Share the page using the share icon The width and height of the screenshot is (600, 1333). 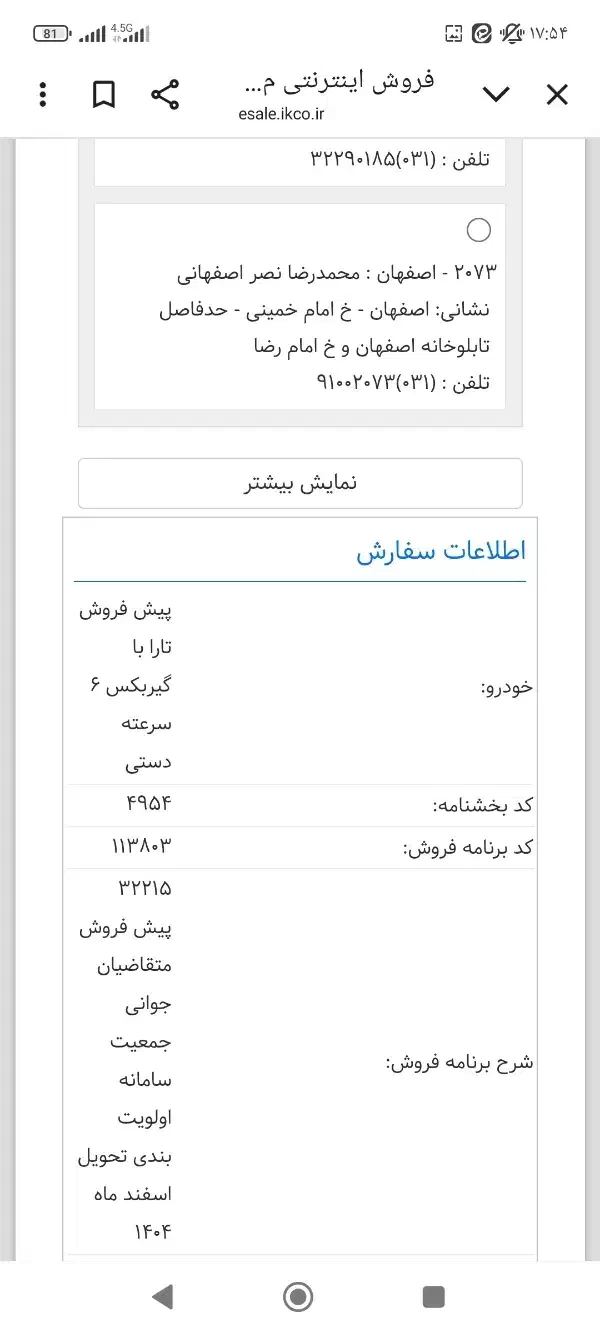coord(166,93)
